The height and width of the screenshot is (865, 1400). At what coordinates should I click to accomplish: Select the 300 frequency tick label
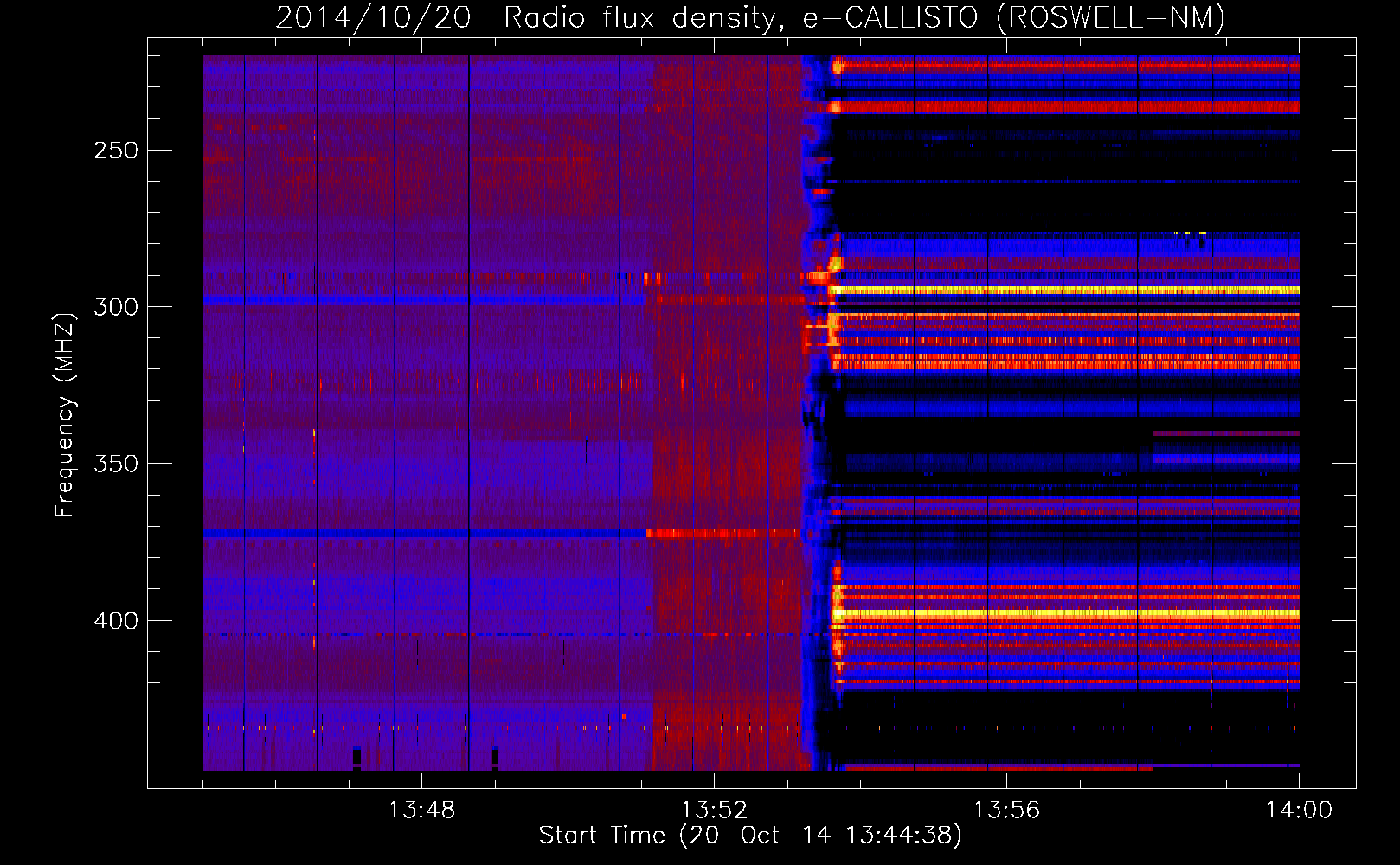(116, 307)
